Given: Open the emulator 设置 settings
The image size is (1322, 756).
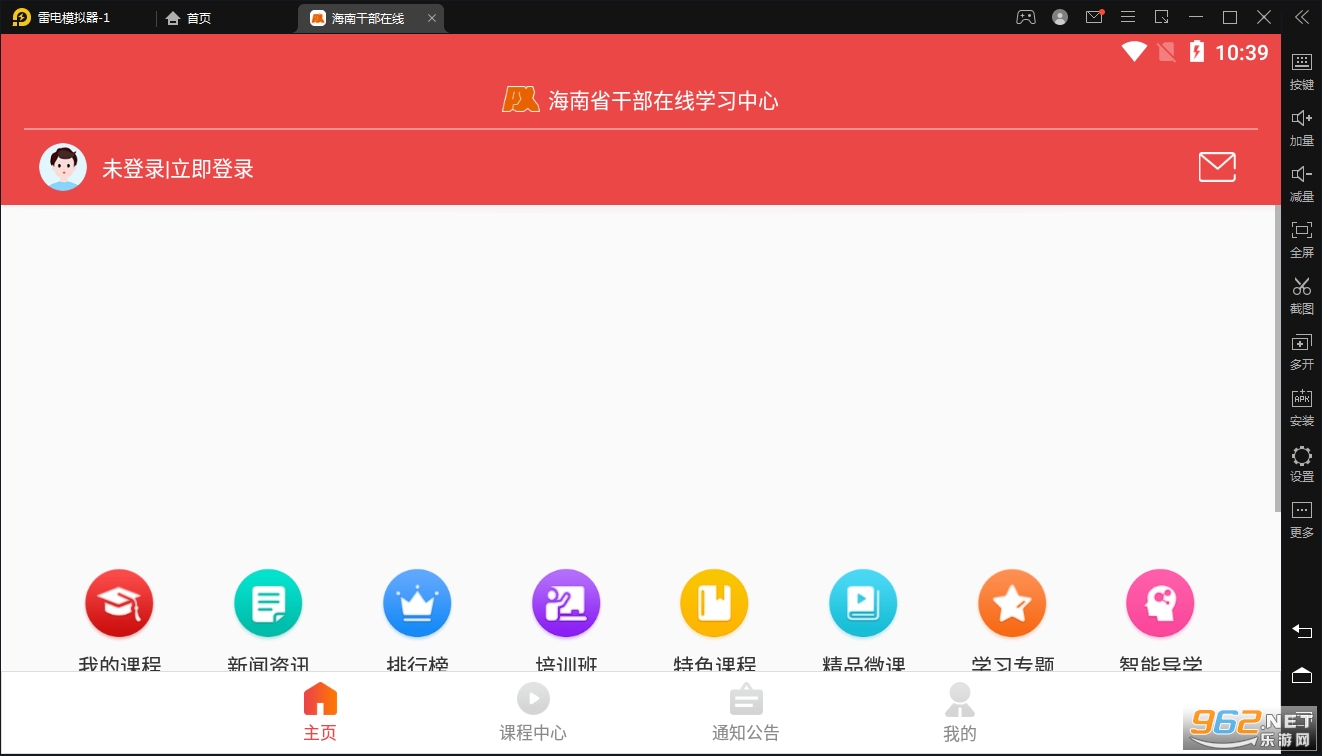Looking at the screenshot, I should click(x=1301, y=463).
